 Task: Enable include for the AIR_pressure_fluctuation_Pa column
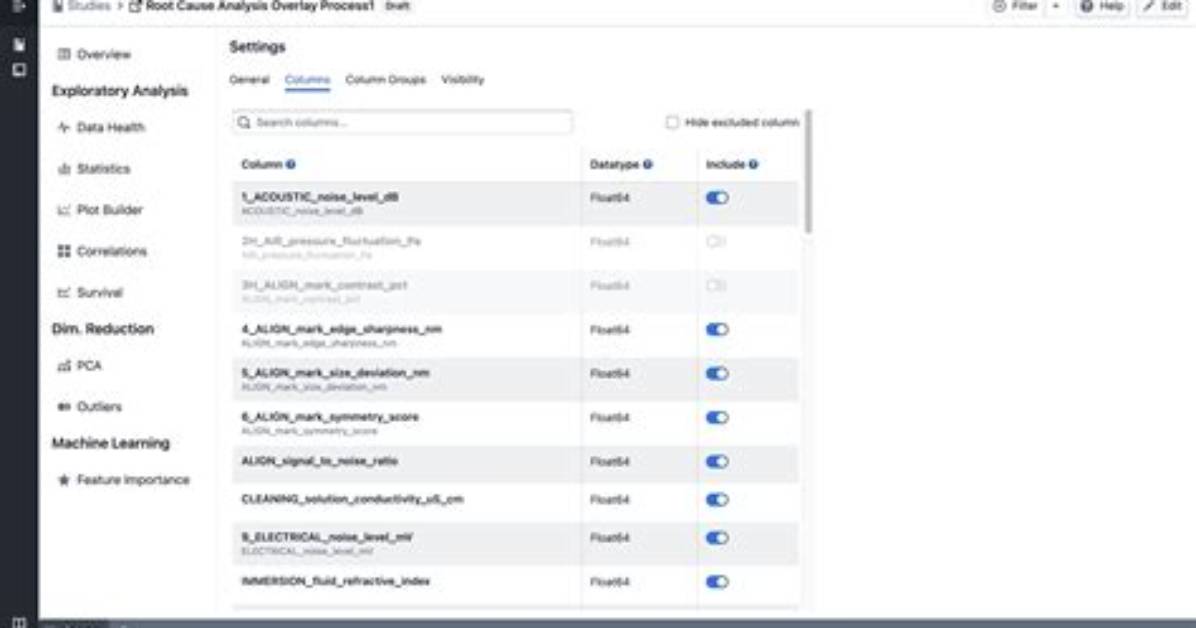click(715, 242)
